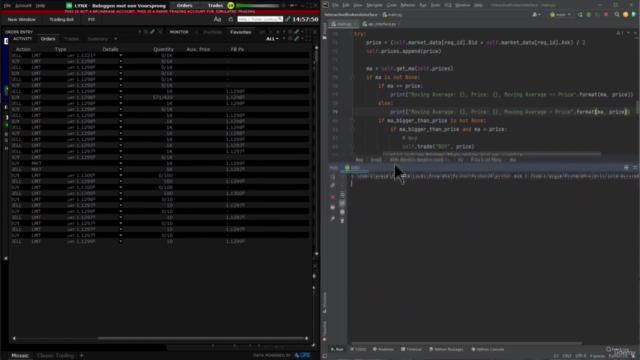
Task: Click the rerun icon in Run tool window
Action: coord(333,177)
